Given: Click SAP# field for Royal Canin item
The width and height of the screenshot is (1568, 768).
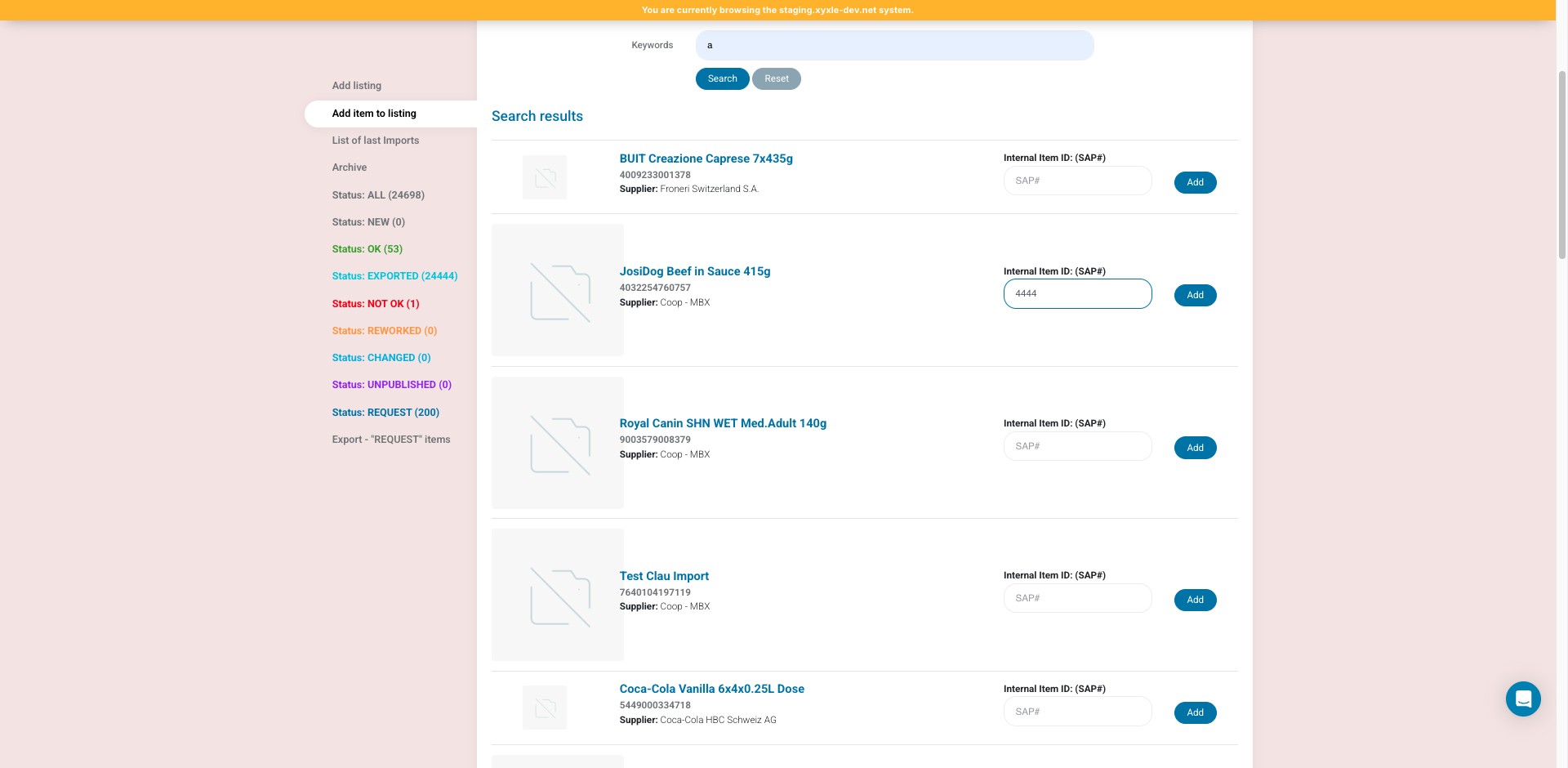Looking at the screenshot, I should click(1077, 446).
